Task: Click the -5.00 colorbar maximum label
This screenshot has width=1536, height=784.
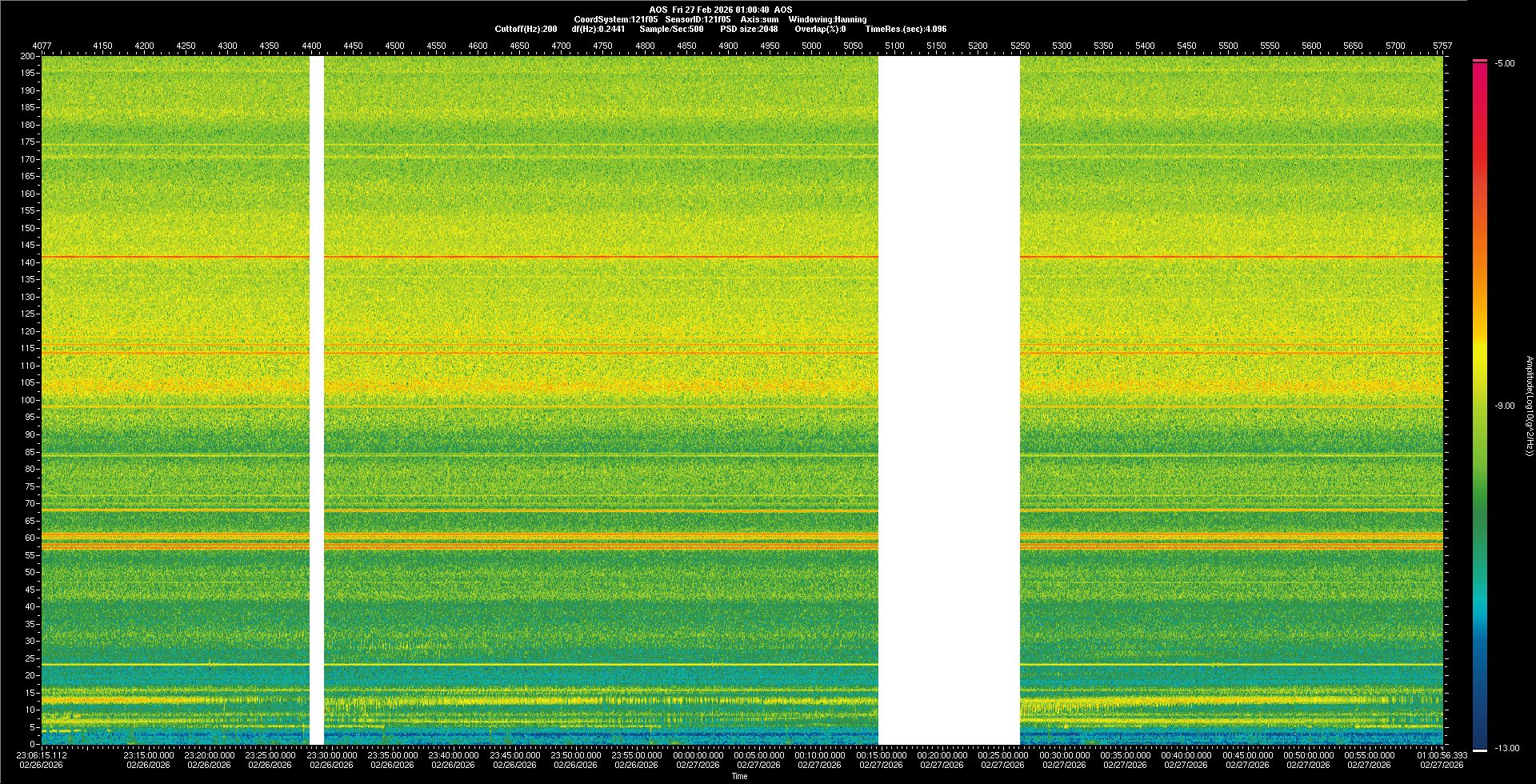Action: [x=1504, y=64]
